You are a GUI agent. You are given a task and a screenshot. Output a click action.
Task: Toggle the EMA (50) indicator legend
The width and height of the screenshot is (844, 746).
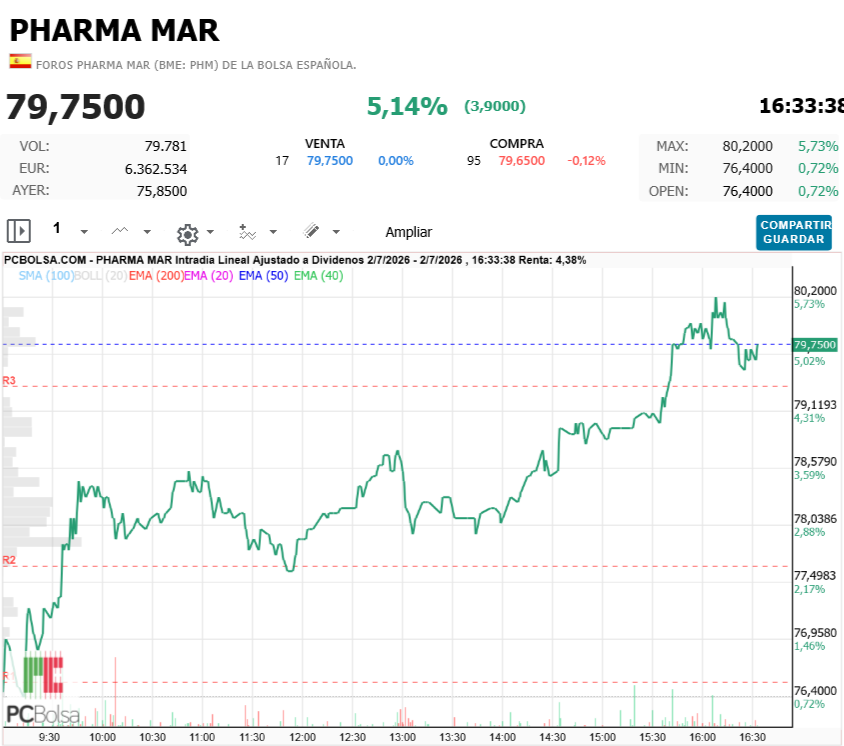pos(263,276)
